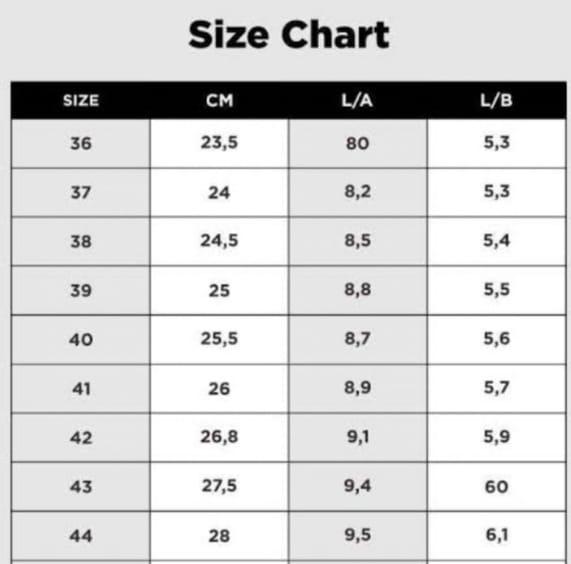Click the Size Chart title
The width and height of the screenshot is (571, 564).
click(x=289, y=35)
